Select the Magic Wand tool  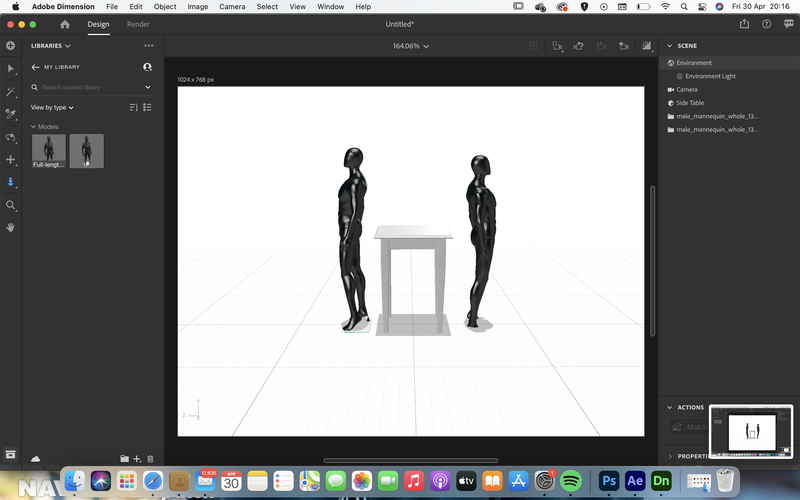click(10, 92)
